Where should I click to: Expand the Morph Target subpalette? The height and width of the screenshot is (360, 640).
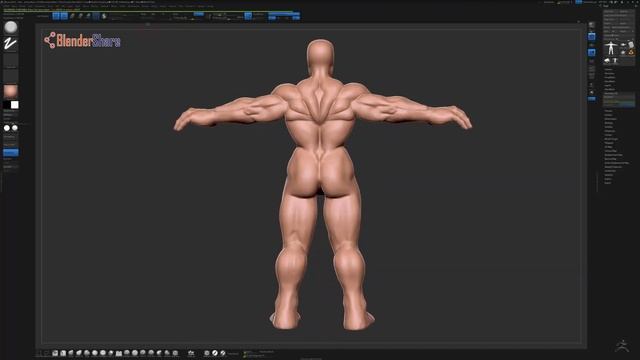coord(611,139)
